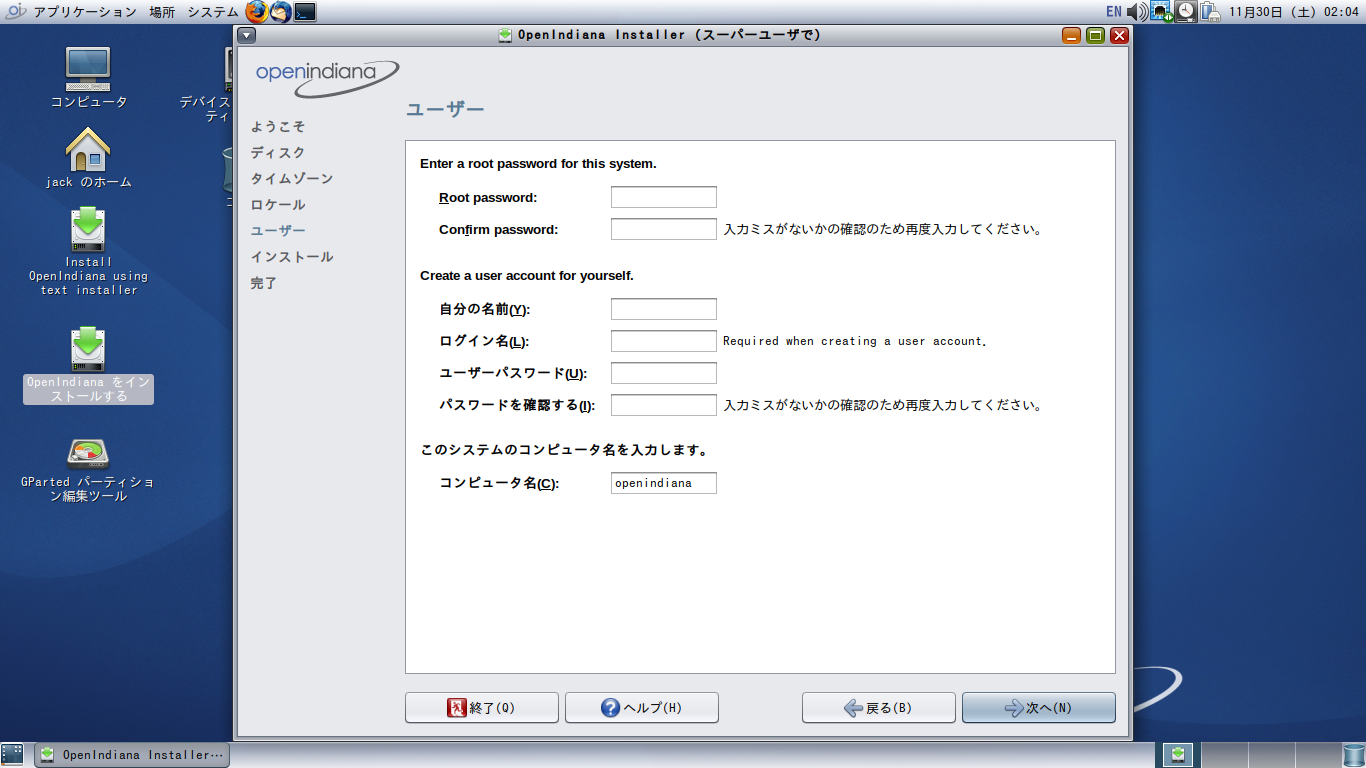The height and width of the screenshot is (768, 1366).
Task: Maximize the installer window
Action: click(x=1095, y=35)
